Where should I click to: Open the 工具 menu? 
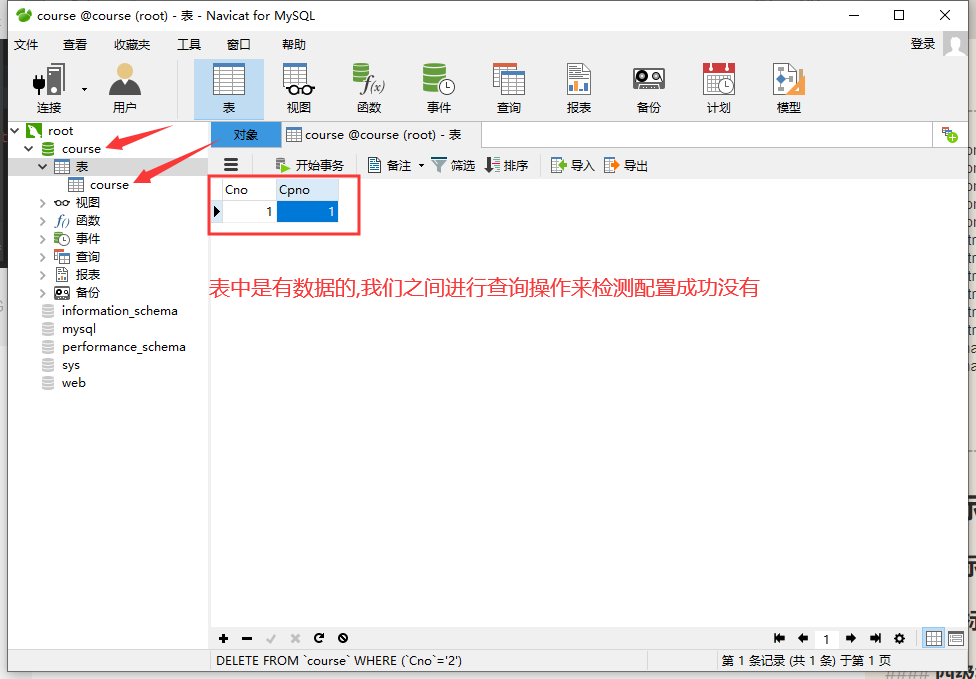coord(189,44)
